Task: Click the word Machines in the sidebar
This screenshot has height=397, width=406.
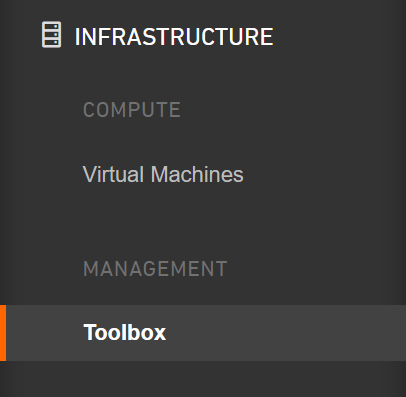Action: pyautogui.click(x=197, y=174)
